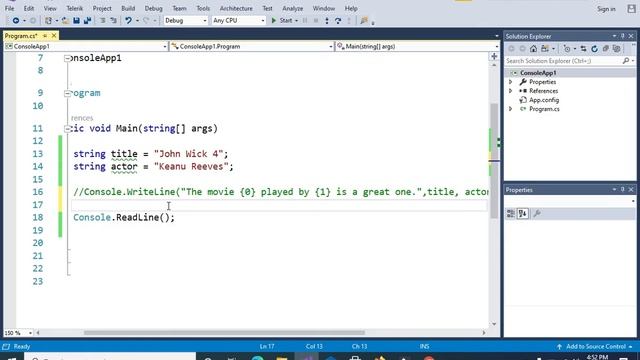This screenshot has height=360, width=640.
Task: Expand the Program.cs node in Solution Explorer
Action: pyautogui.click(x=510, y=109)
